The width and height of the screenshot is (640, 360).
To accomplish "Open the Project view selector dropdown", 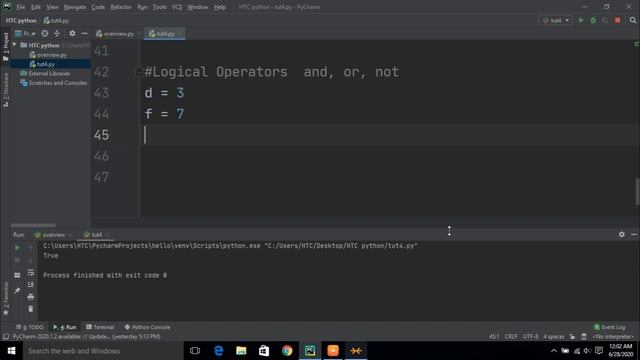I will [25, 33].
